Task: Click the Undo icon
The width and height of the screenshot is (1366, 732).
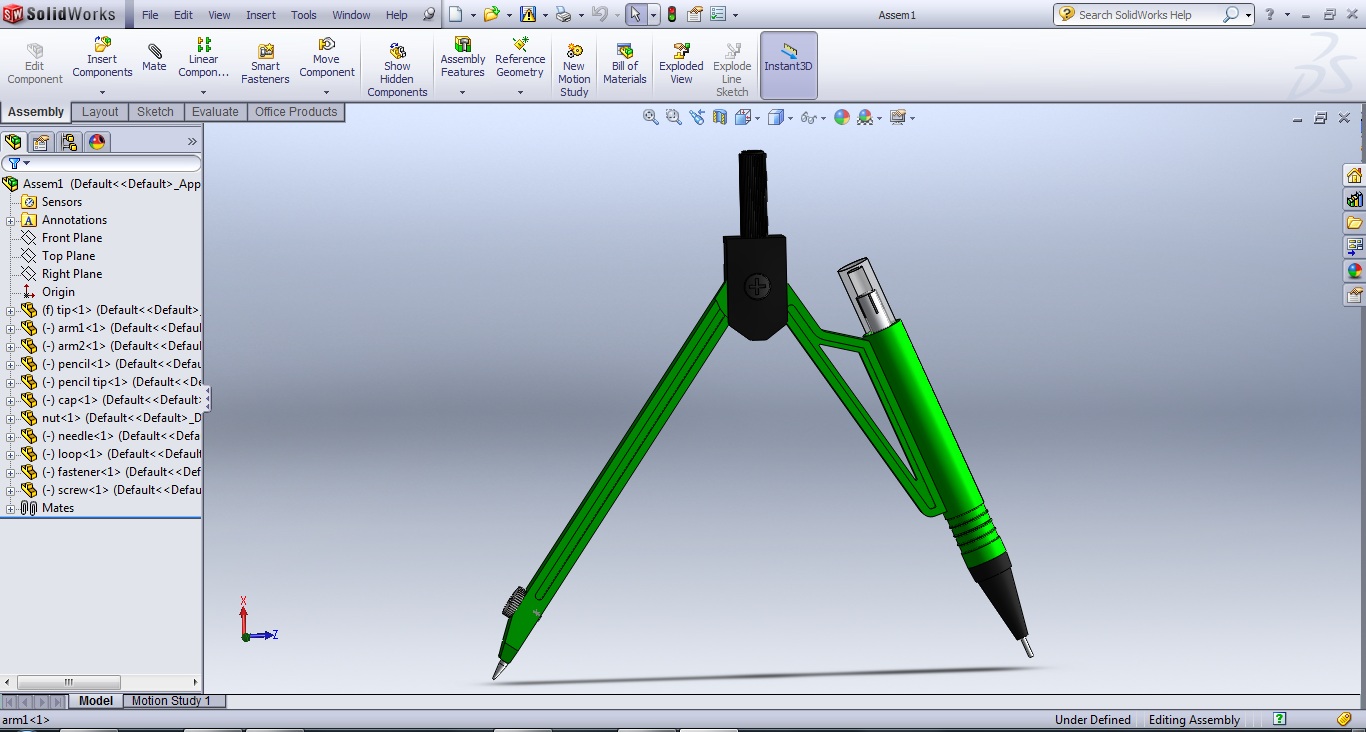Action: tap(599, 14)
